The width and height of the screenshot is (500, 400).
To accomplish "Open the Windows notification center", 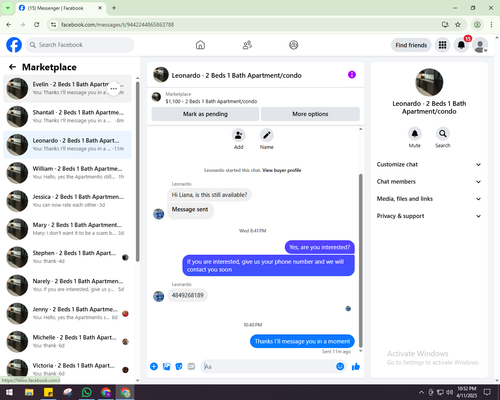I will (x=487, y=392).
